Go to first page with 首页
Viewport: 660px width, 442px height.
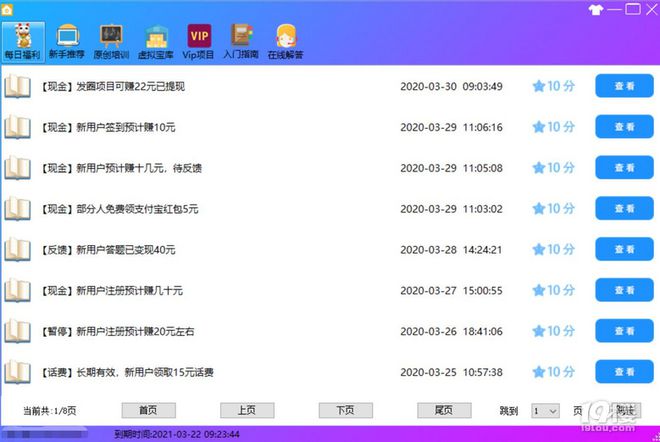coord(149,410)
